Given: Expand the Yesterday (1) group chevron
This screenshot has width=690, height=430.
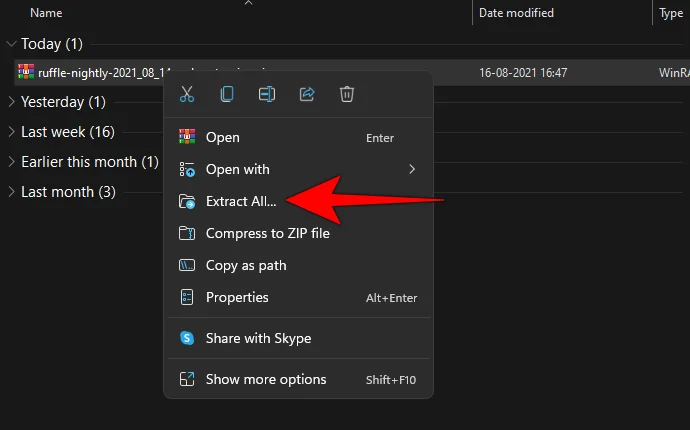Looking at the screenshot, I should (11, 102).
